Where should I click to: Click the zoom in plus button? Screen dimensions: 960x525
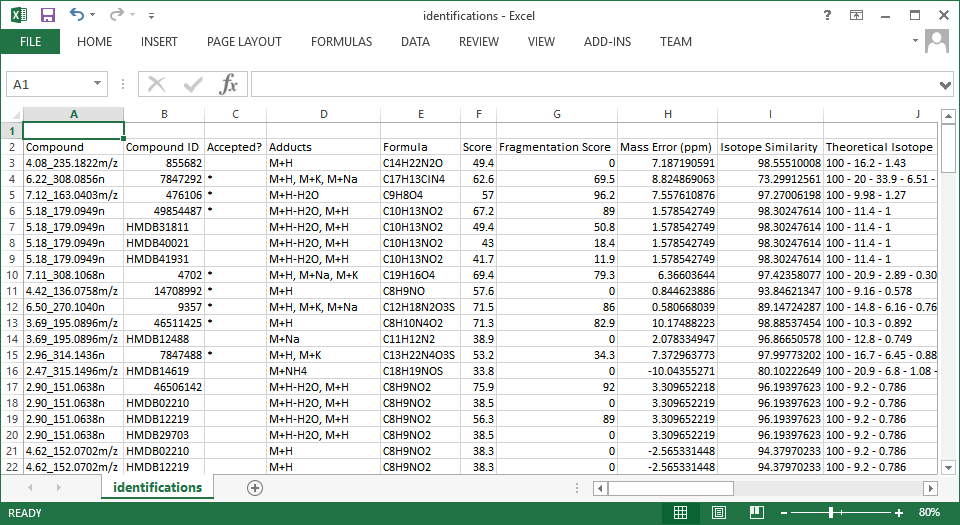click(899, 513)
